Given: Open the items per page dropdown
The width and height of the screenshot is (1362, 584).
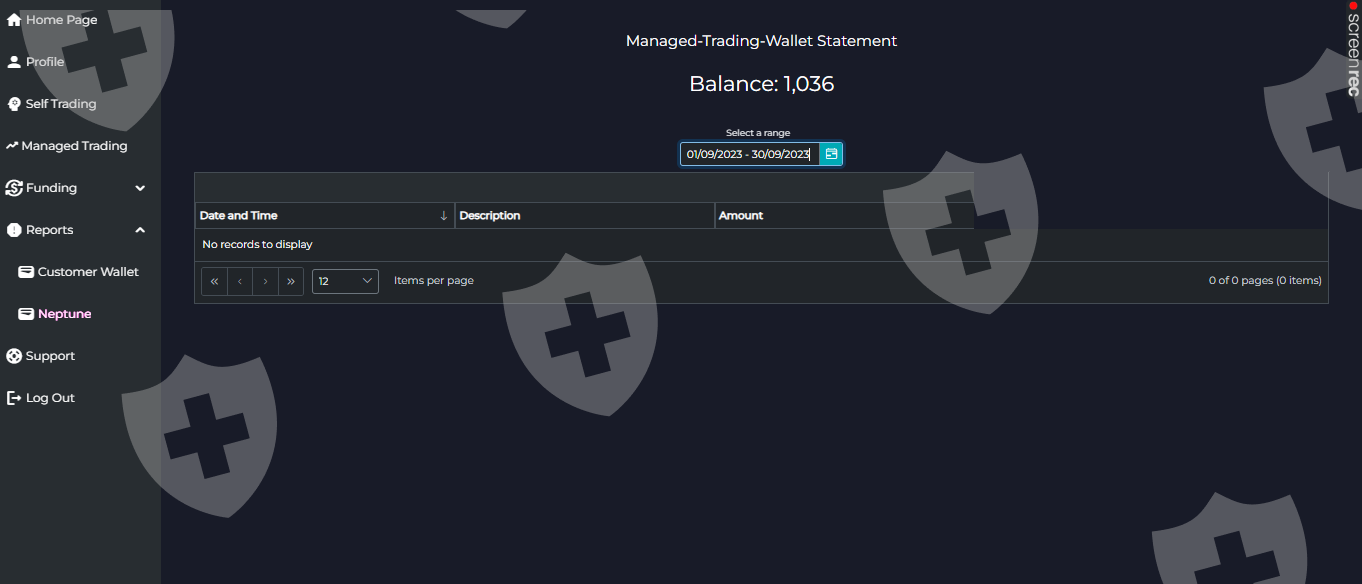Looking at the screenshot, I should (x=345, y=281).
